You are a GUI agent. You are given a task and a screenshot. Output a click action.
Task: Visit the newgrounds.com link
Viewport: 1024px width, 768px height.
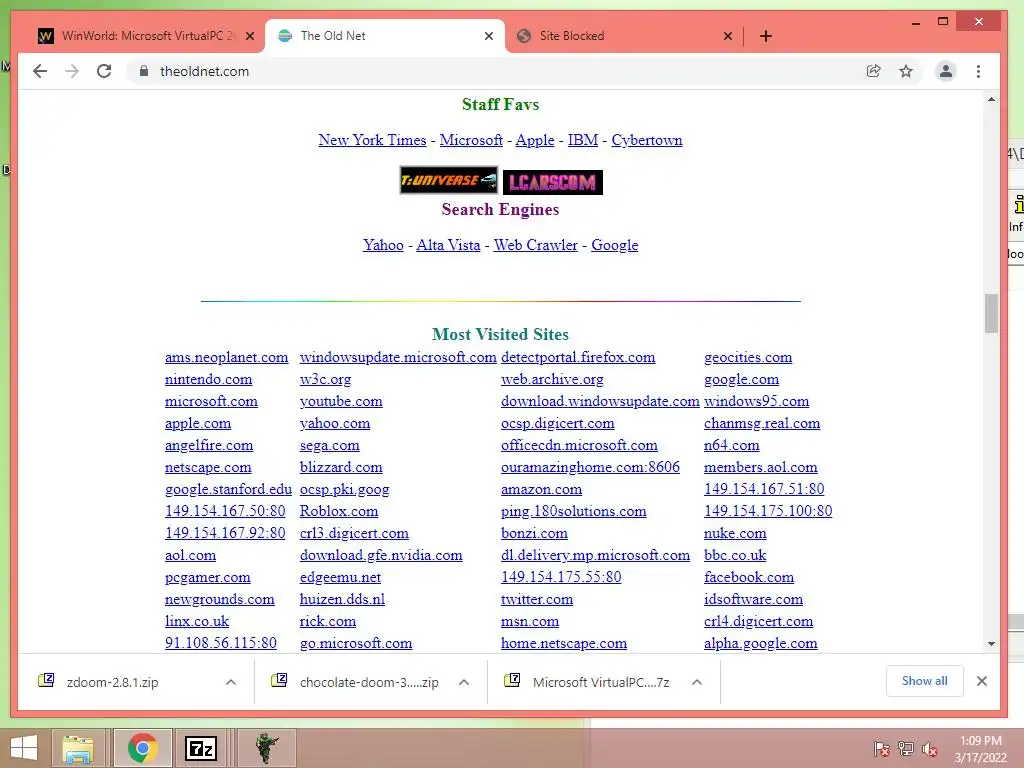[x=219, y=600]
